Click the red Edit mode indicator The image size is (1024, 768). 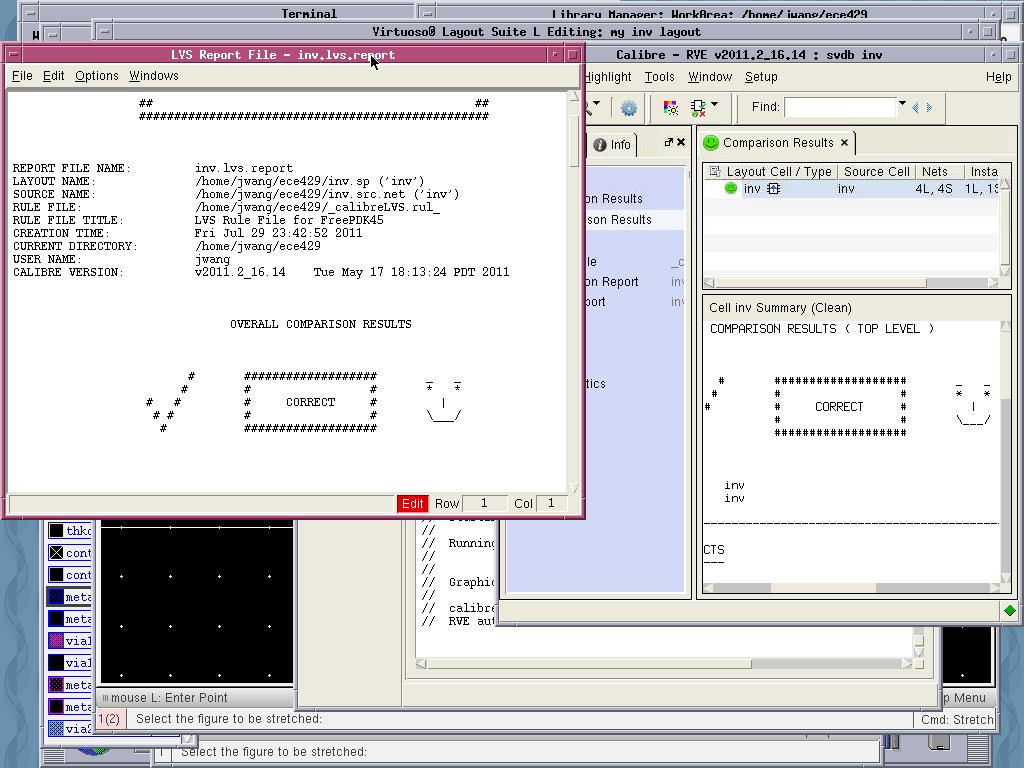[412, 504]
